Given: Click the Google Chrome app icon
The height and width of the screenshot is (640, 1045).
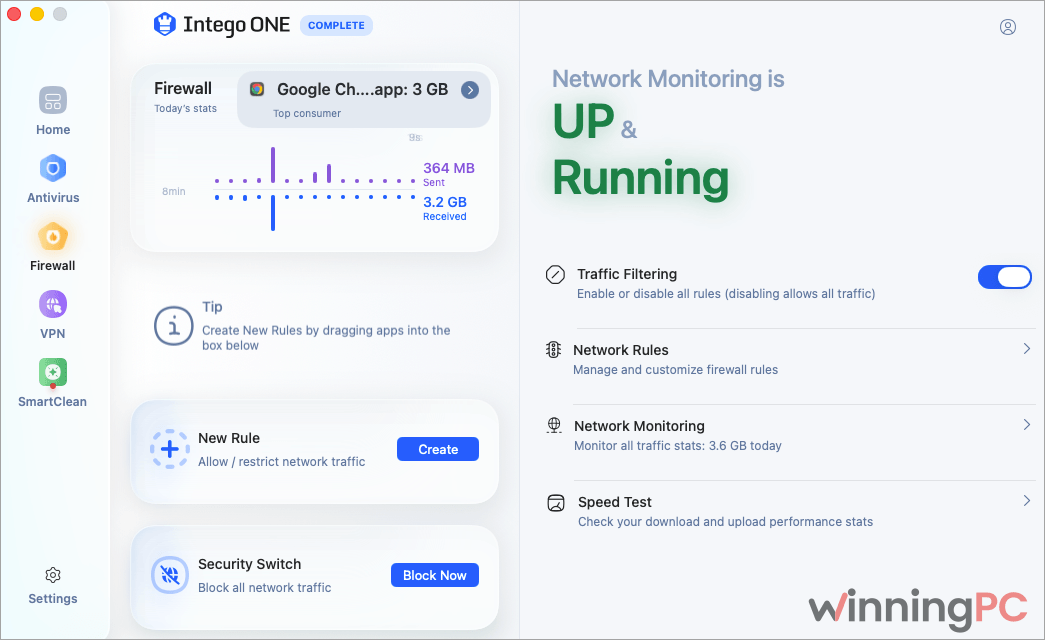Looking at the screenshot, I should click(x=257, y=89).
